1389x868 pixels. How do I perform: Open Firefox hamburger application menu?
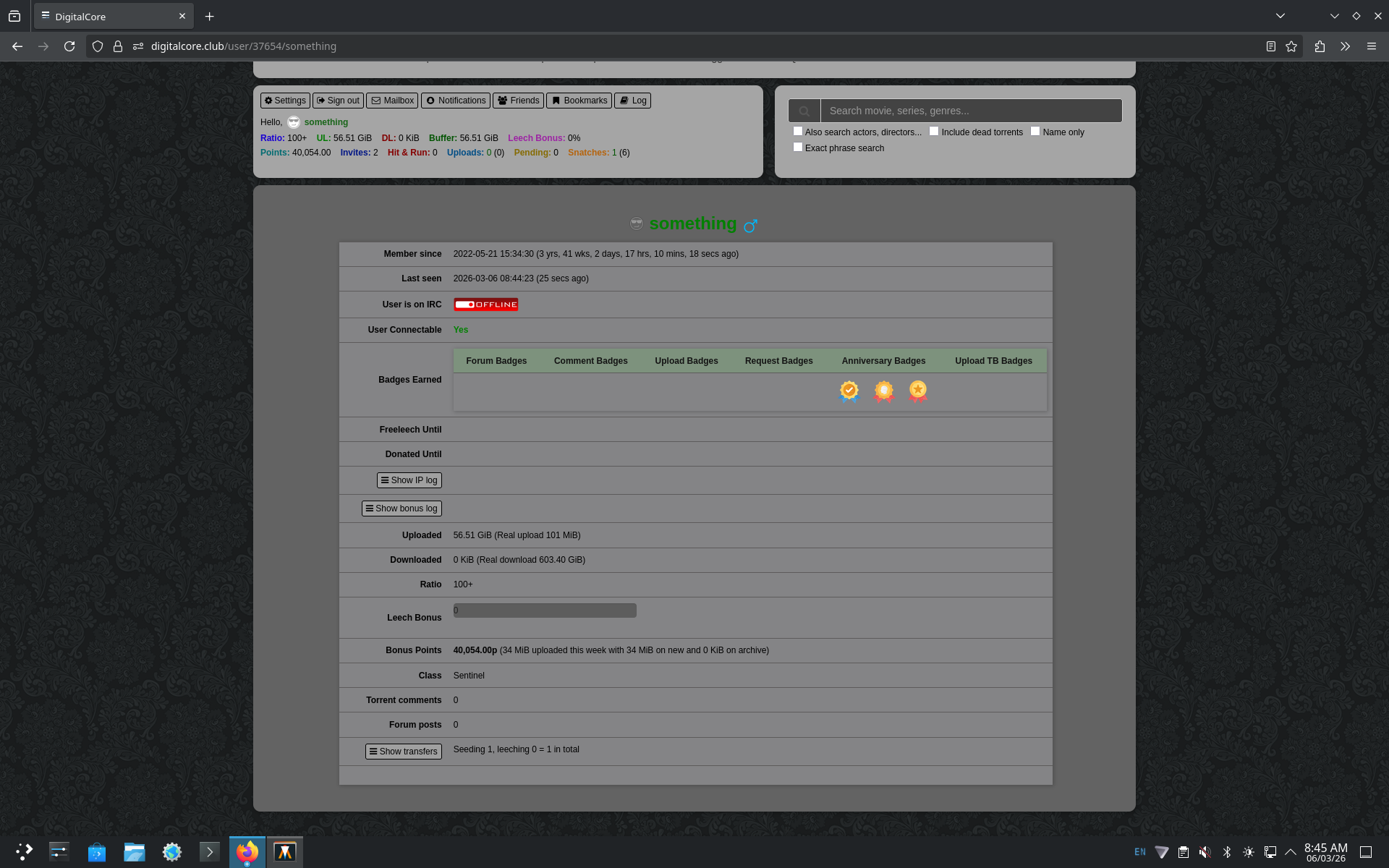click(1371, 46)
